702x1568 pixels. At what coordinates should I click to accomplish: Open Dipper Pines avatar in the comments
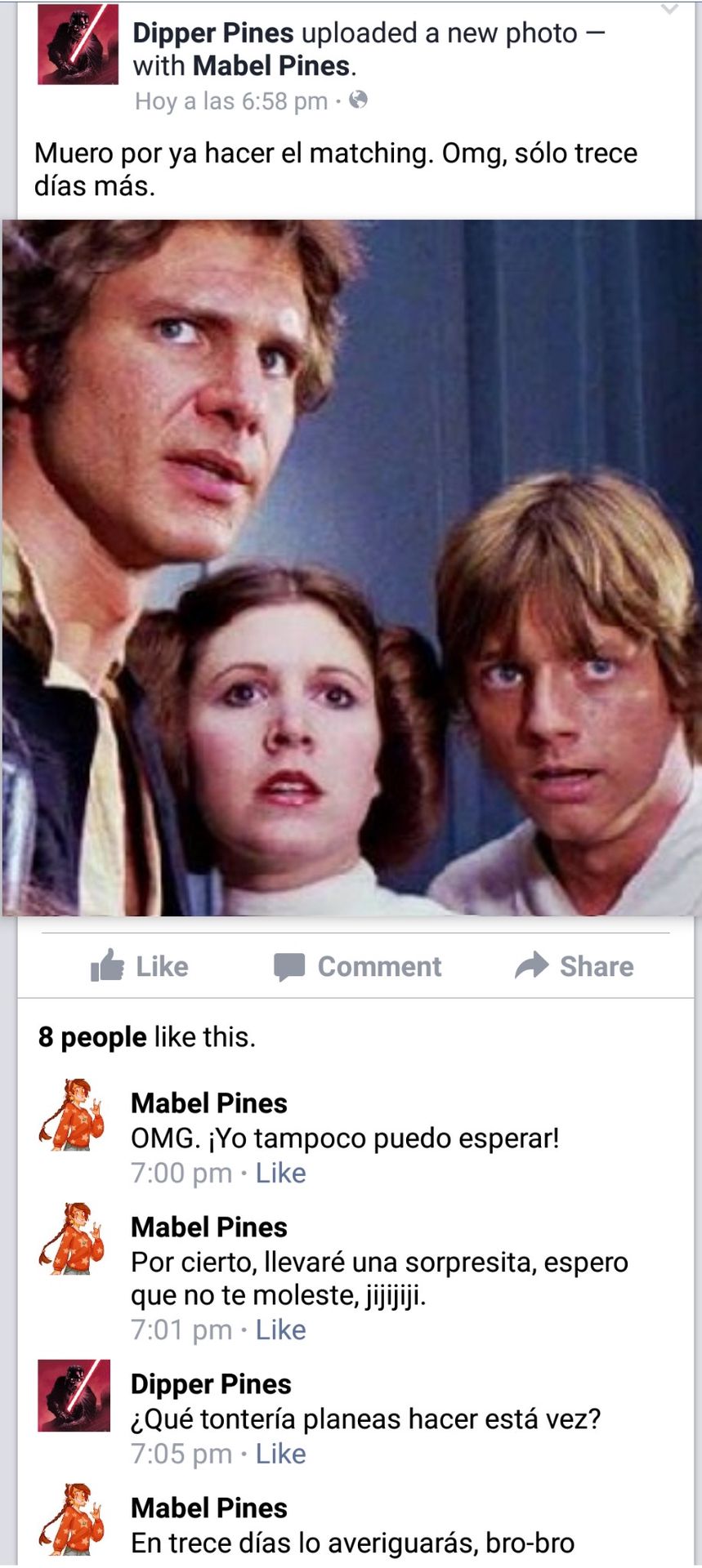tap(74, 1396)
